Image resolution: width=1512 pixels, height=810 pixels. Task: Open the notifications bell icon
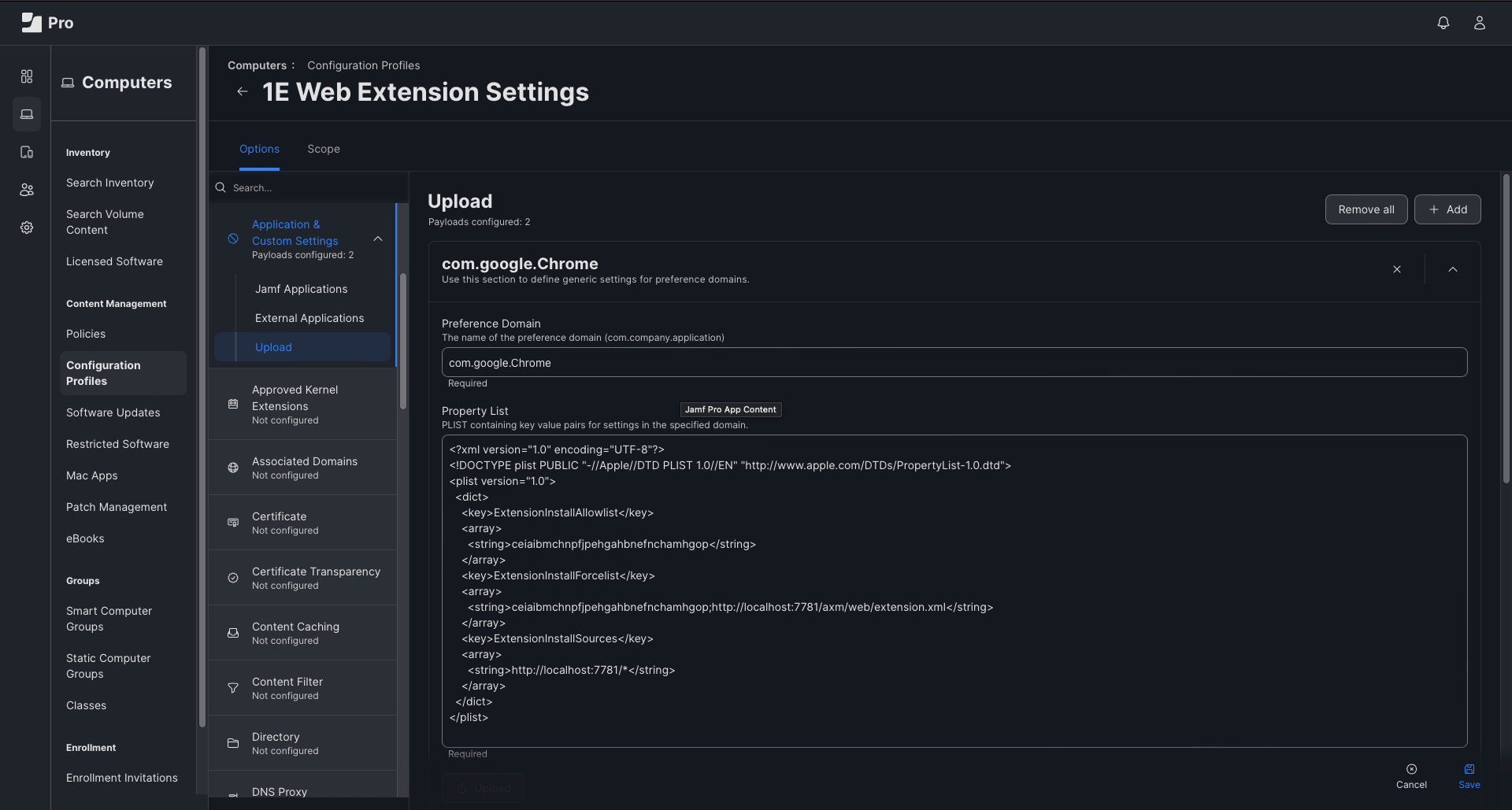(1443, 23)
